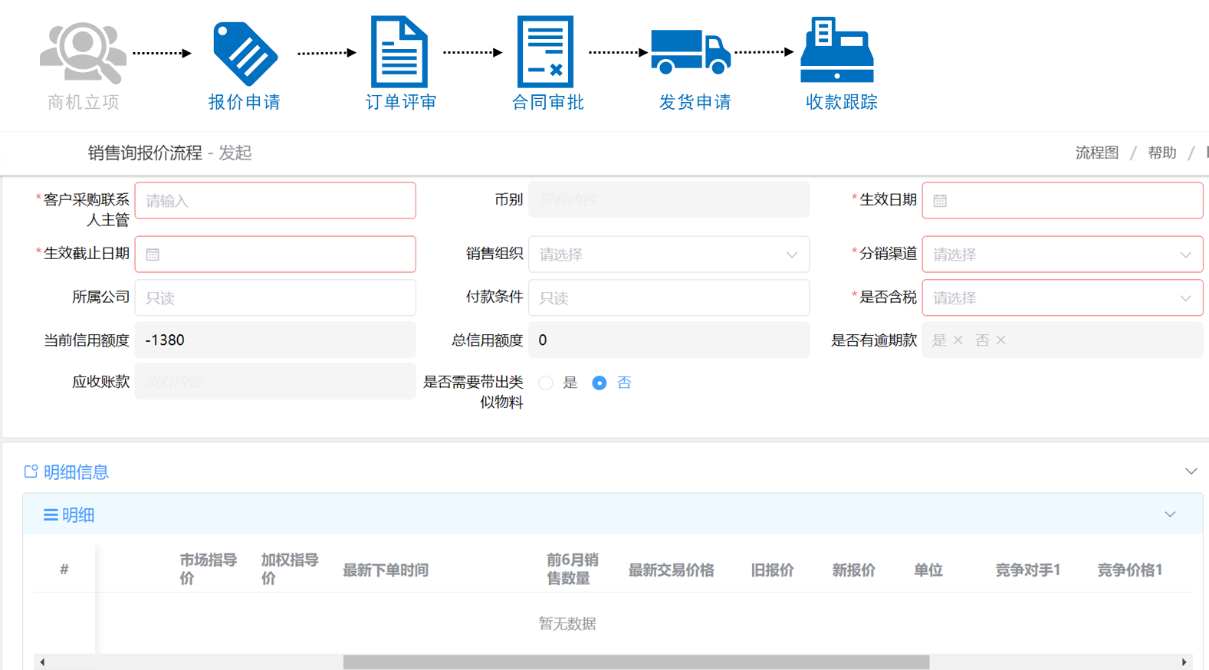1209x670 pixels.
Task: Collapse the 明细信息 section
Action: point(1190,471)
